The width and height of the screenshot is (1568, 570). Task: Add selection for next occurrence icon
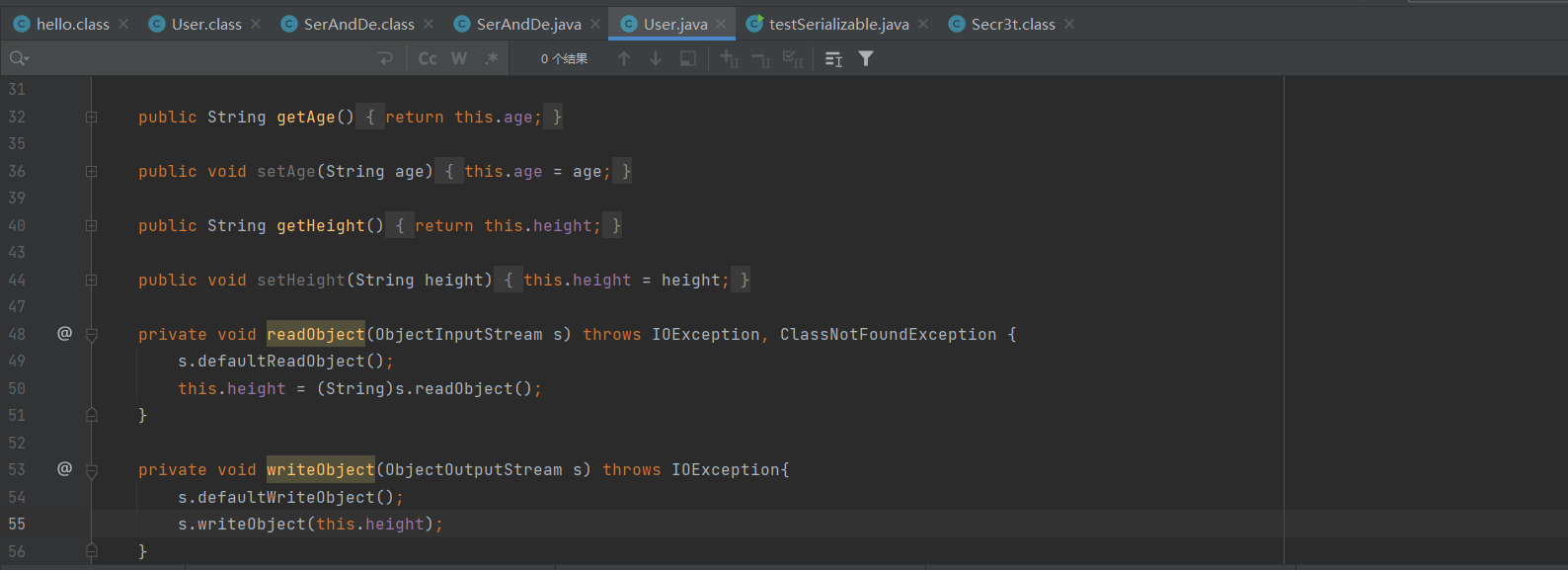click(x=729, y=59)
